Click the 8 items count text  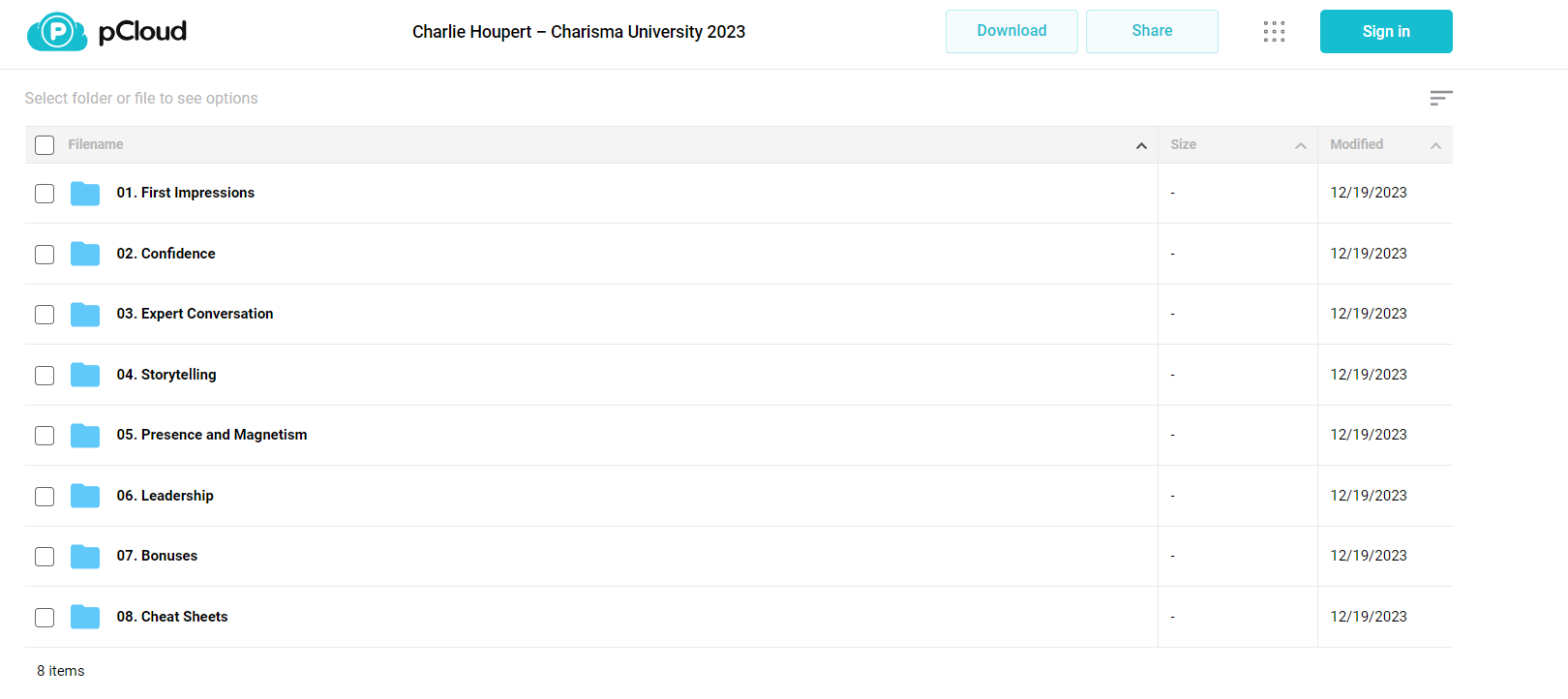[x=61, y=671]
